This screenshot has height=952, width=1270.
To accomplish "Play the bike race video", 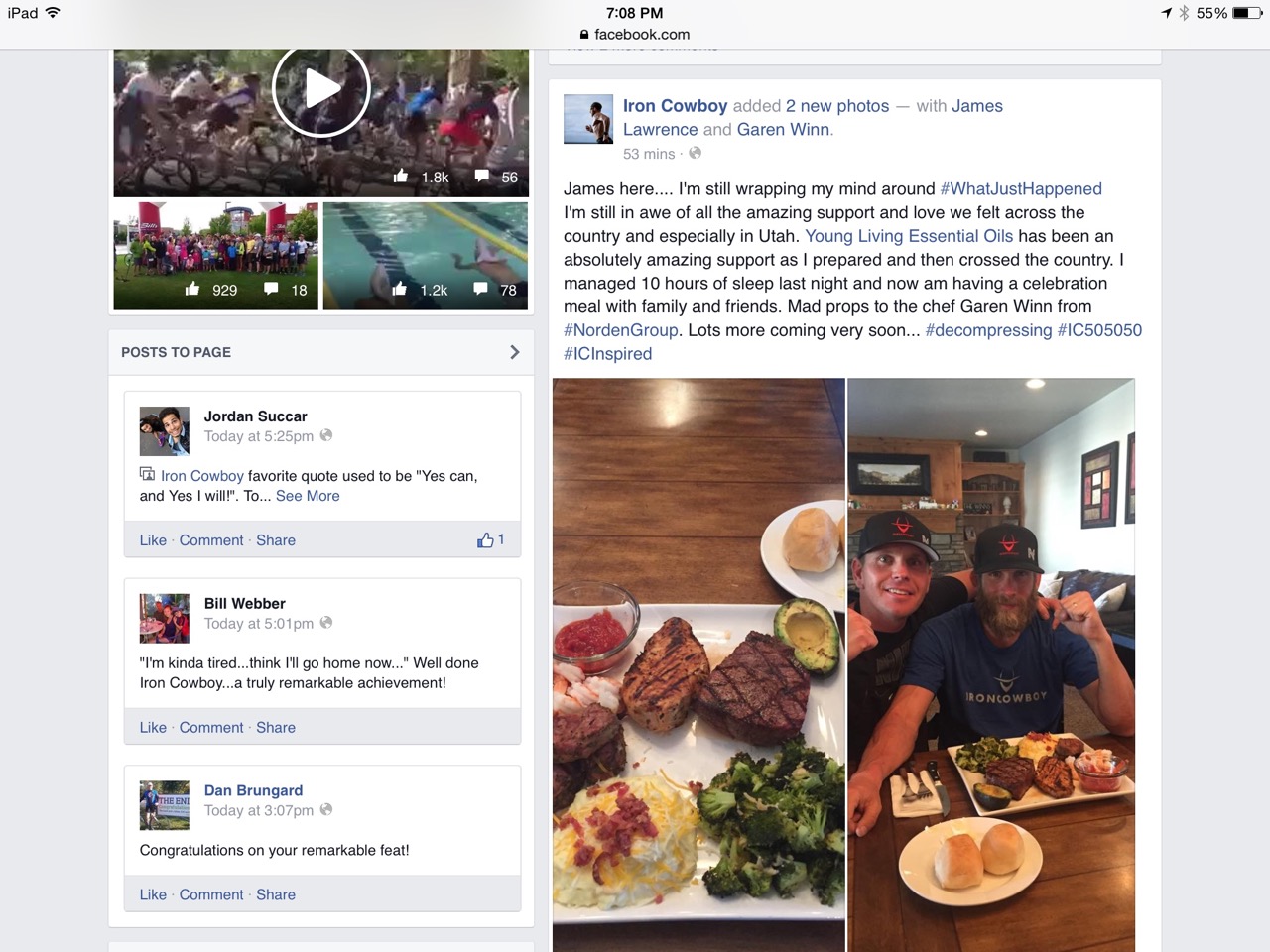I will [x=320, y=89].
